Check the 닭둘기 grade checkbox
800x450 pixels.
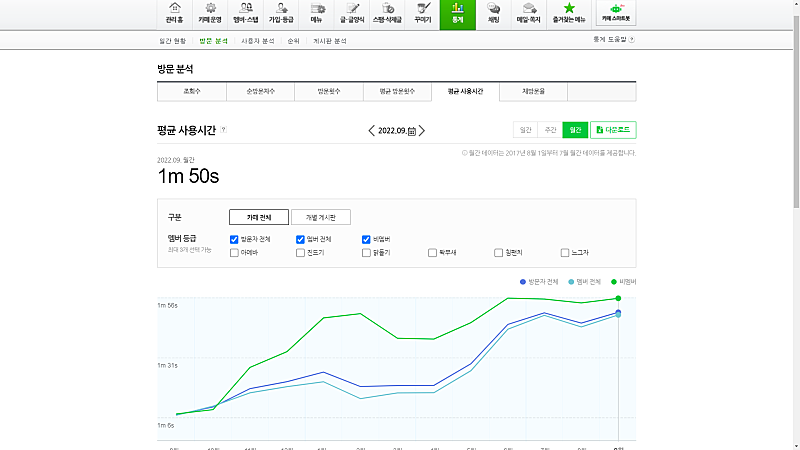(x=366, y=253)
